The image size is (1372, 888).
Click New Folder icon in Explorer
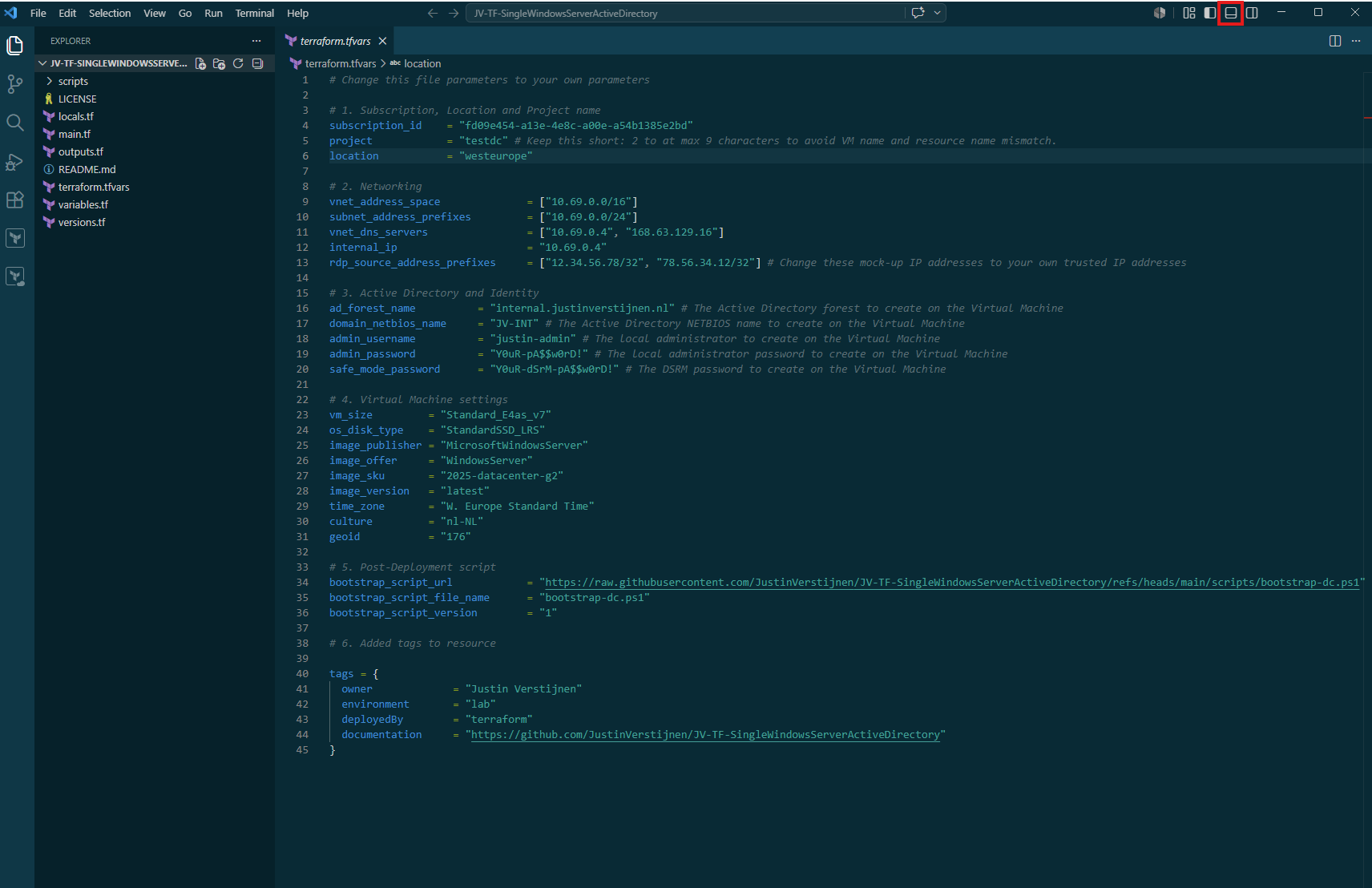pos(219,63)
